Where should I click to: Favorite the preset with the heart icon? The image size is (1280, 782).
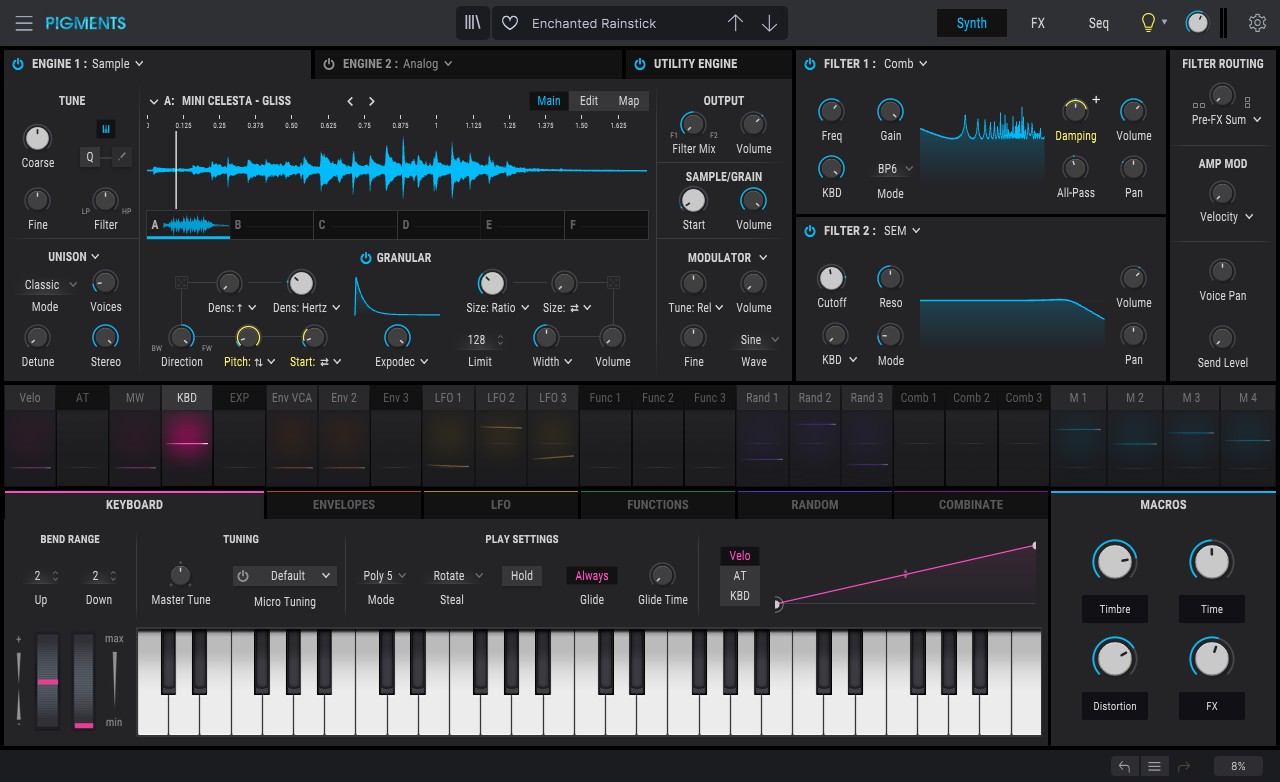(x=510, y=23)
